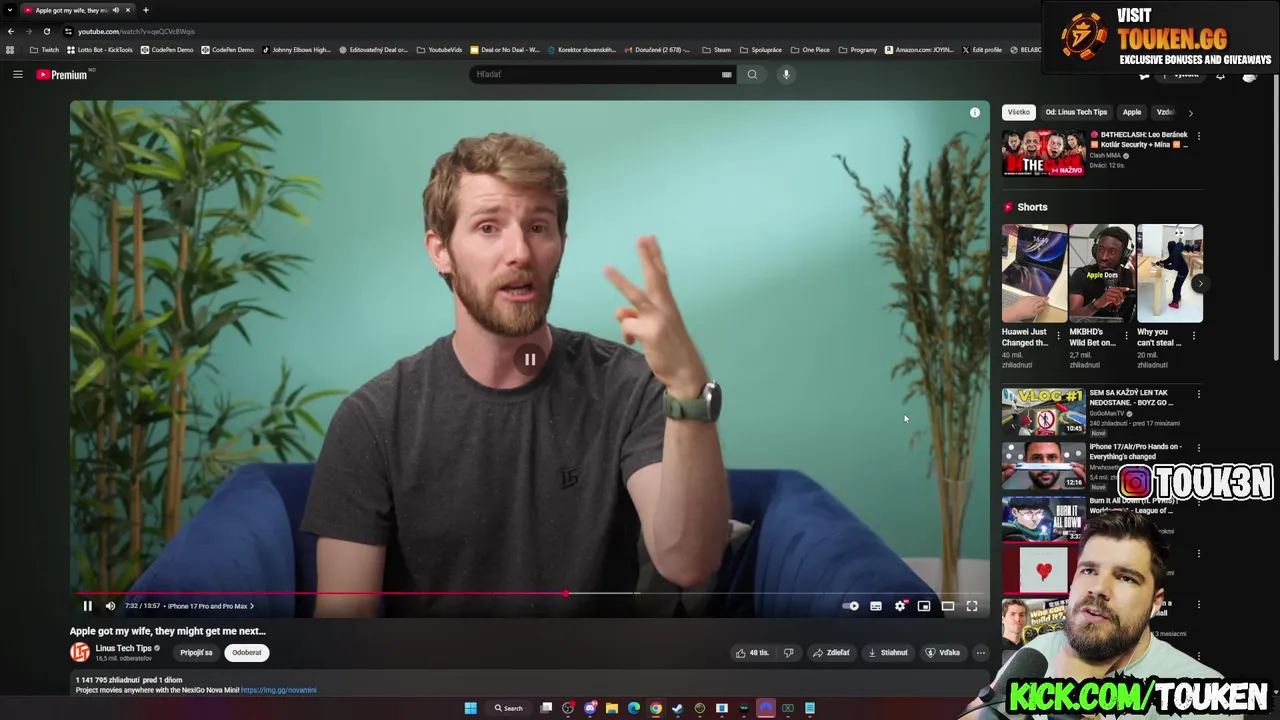This screenshot has width=1280, height=720.
Task: Open Microsoft Edge from taskbar
Action: tap(634, 708)
